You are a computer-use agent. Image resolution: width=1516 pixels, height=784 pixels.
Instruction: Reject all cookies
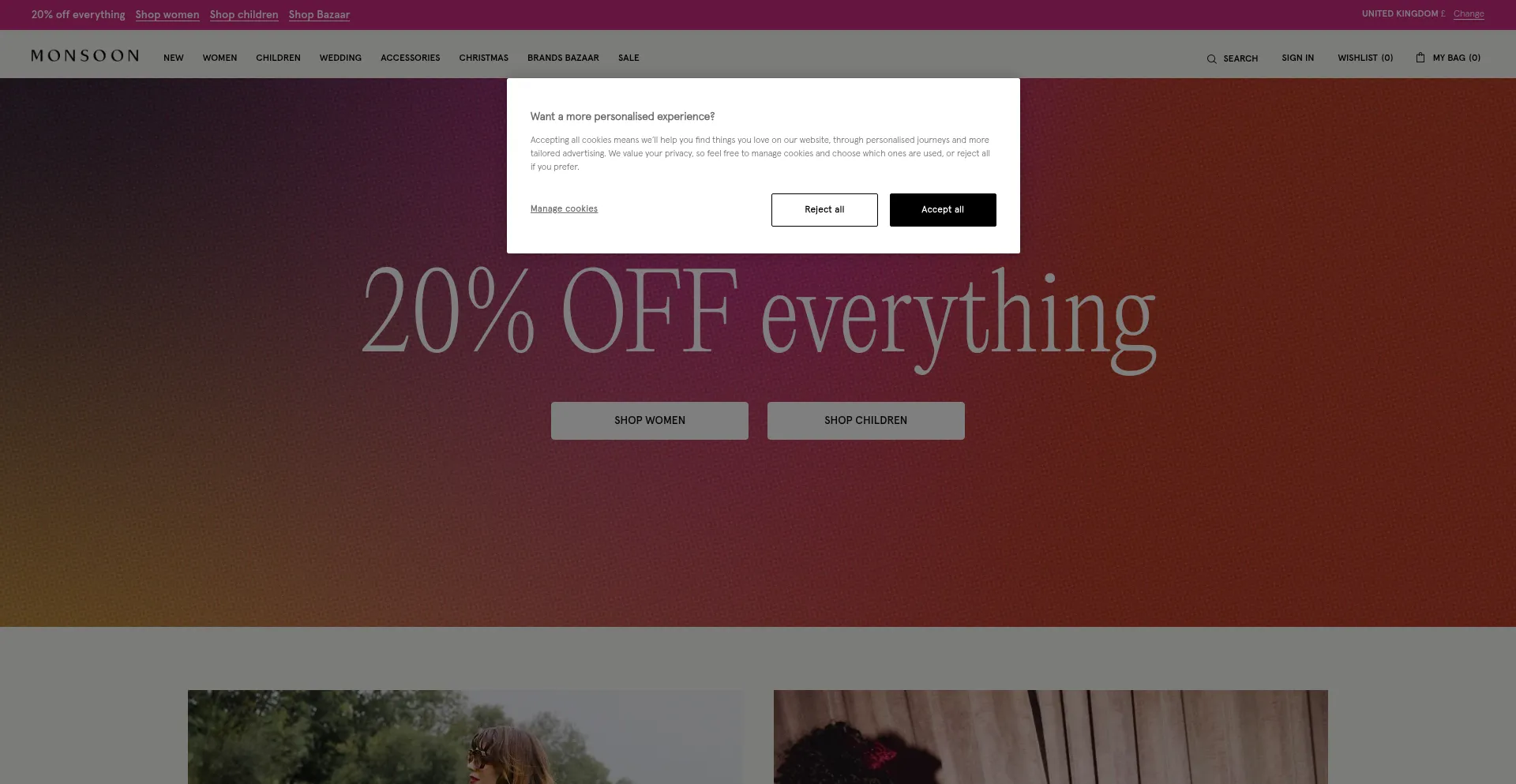(824, 210)
